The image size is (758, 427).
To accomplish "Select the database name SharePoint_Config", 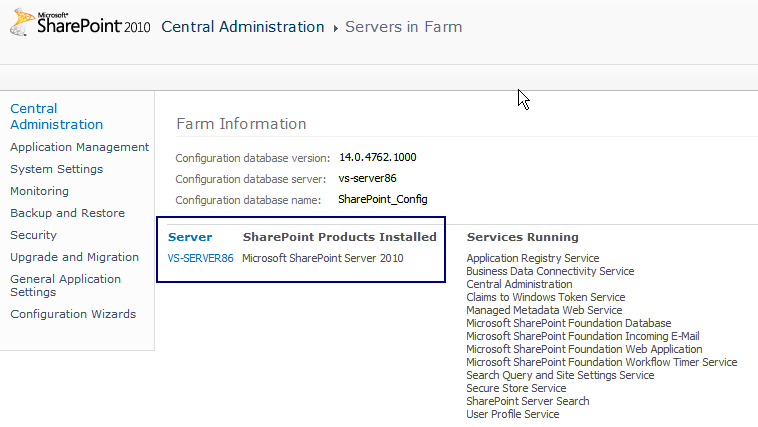I will point(383,199).
